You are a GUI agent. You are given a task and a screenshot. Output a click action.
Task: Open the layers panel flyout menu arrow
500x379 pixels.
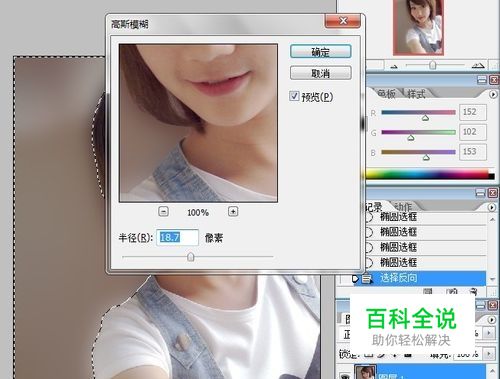(x=491, y=320)
